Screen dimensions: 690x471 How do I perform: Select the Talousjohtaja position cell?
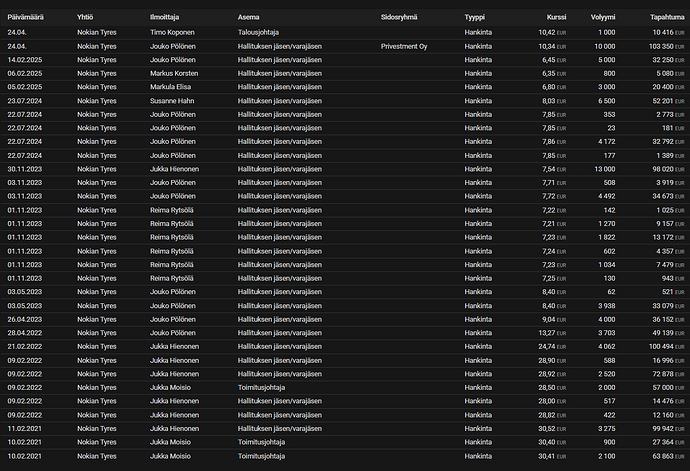[x=258, y=33]
